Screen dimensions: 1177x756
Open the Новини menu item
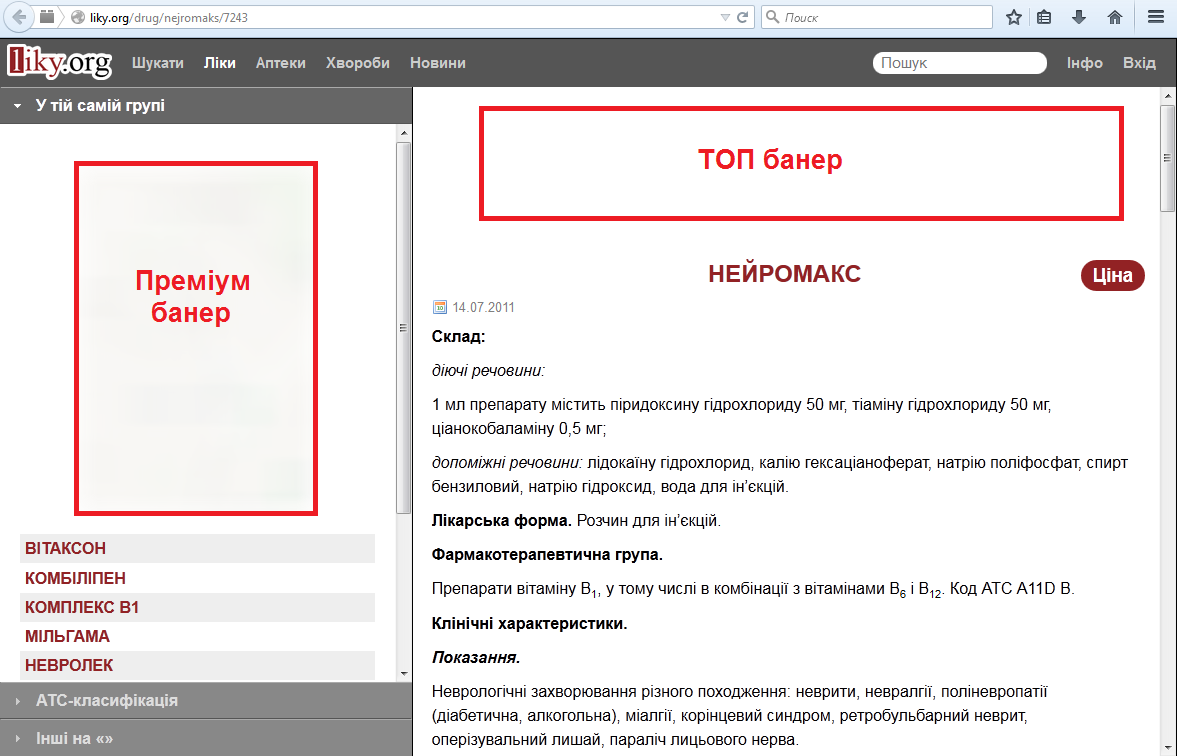pos(438,63)
